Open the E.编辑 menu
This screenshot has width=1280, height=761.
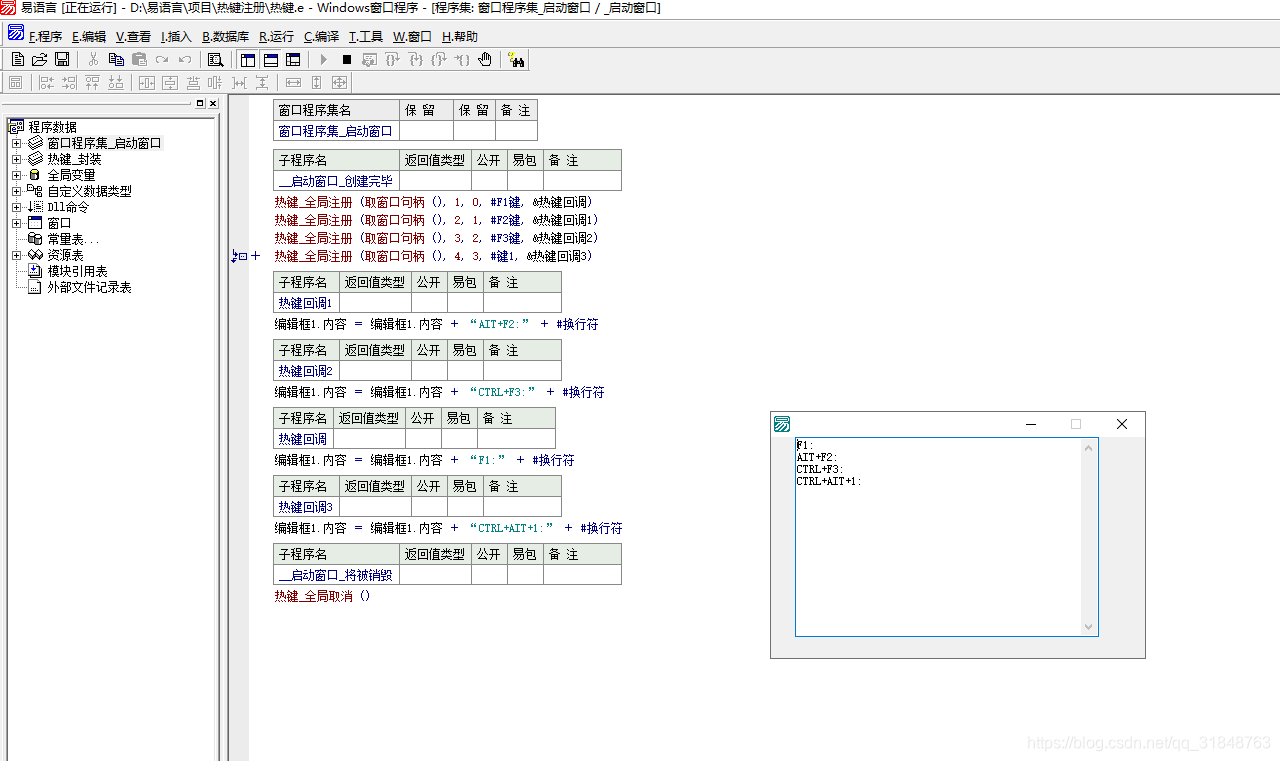click(x=89, y=36)
